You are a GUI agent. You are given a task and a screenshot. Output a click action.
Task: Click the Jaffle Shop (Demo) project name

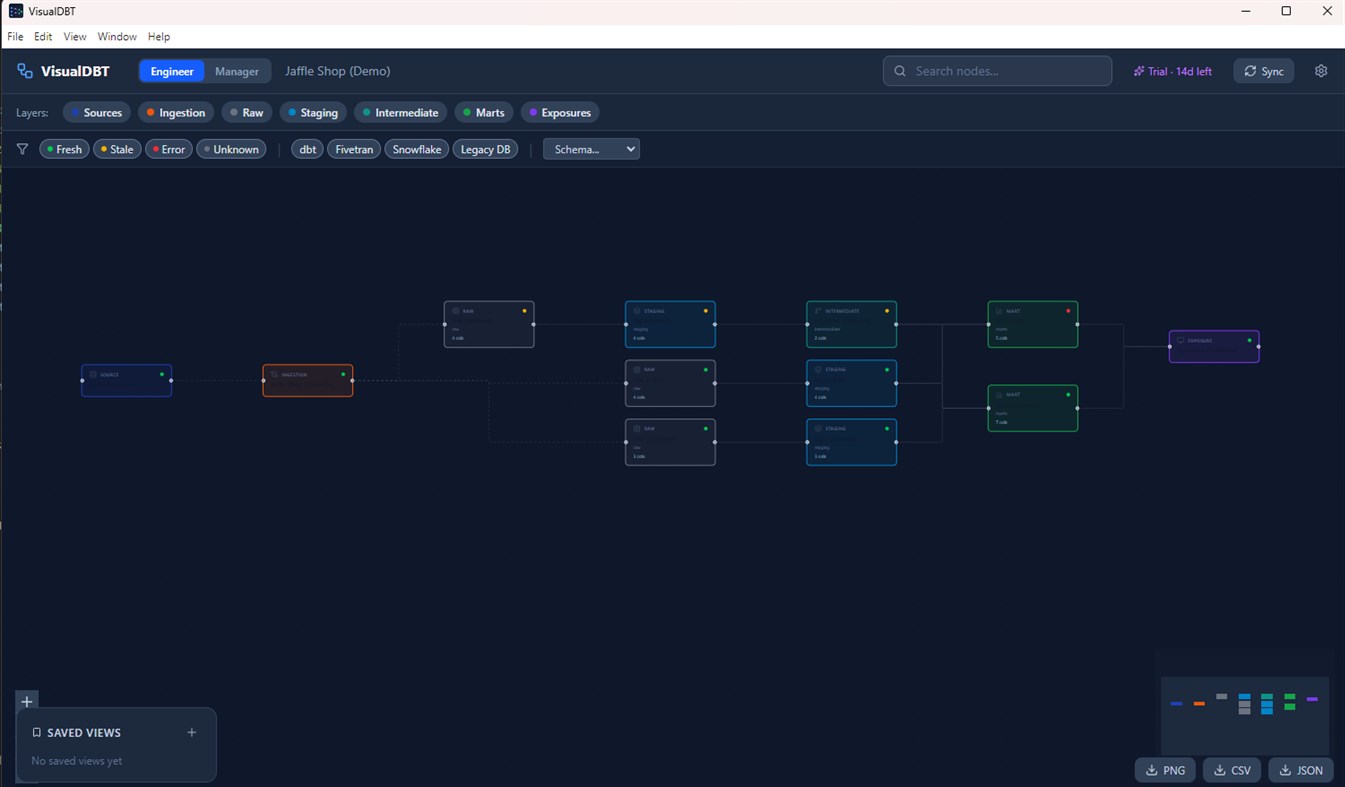click(338, 71)
